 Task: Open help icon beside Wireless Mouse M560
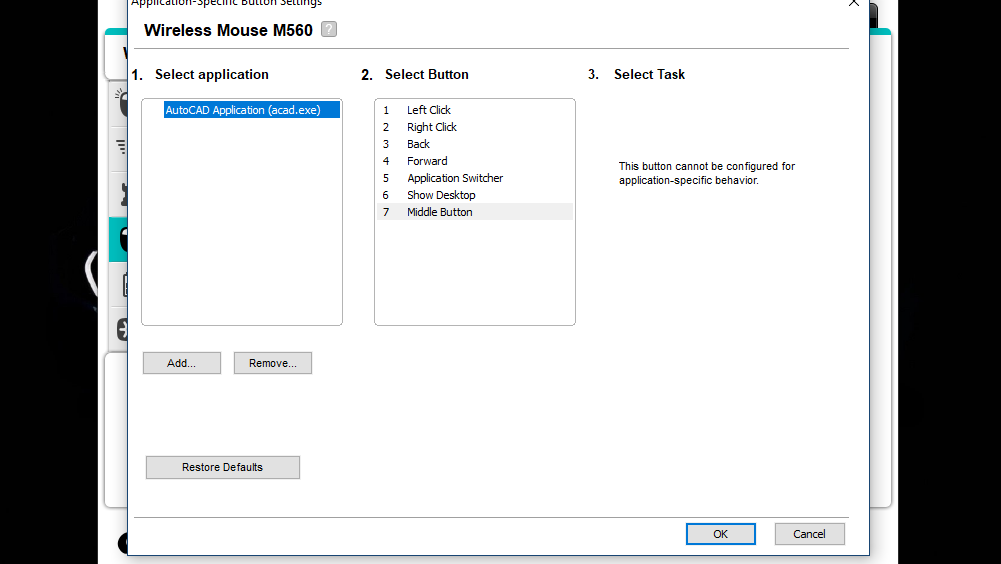pos(329,29)
